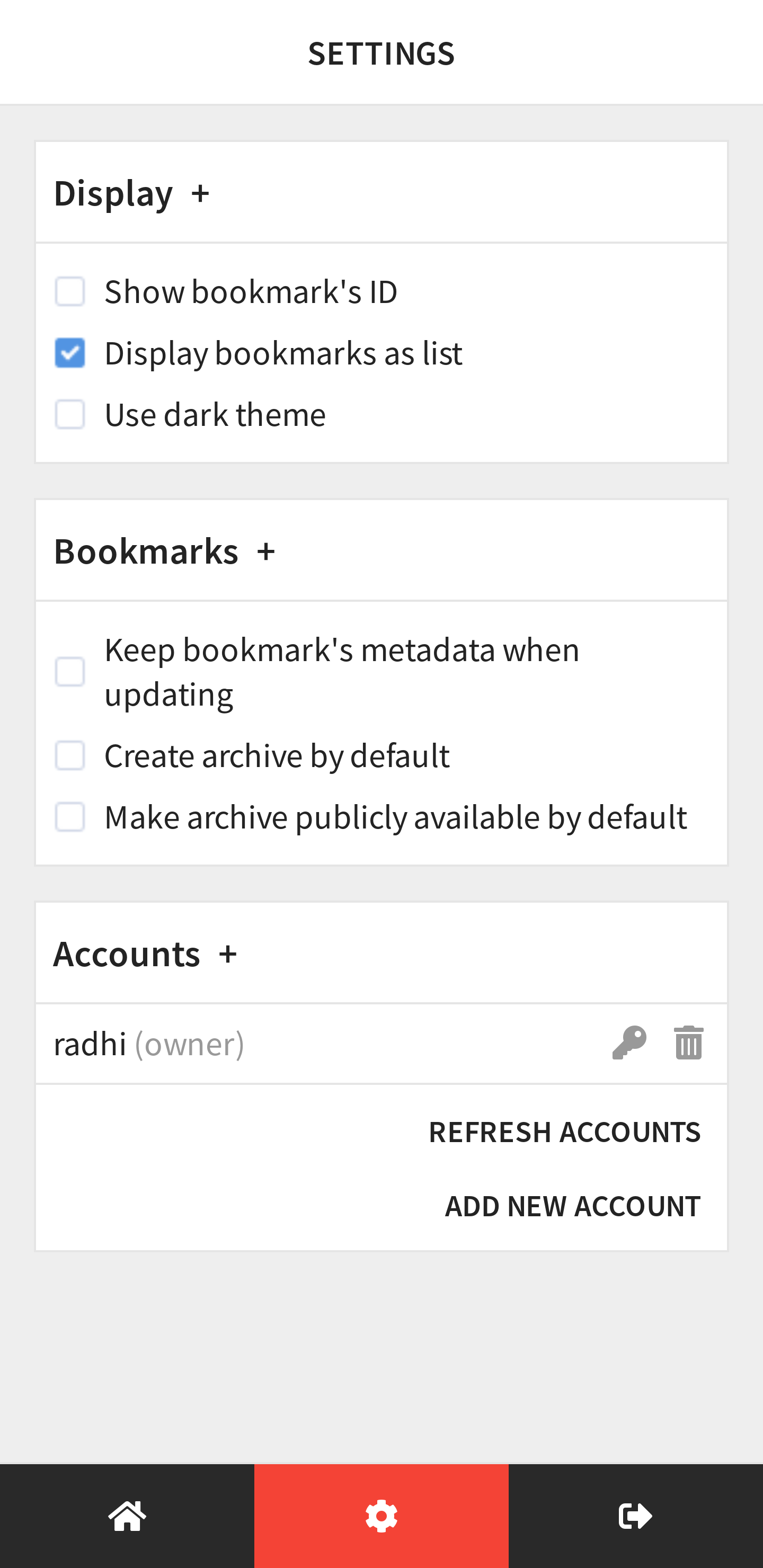
Task: Delete the radhi account with trash icon
Action: click(x=689, y=1043)
